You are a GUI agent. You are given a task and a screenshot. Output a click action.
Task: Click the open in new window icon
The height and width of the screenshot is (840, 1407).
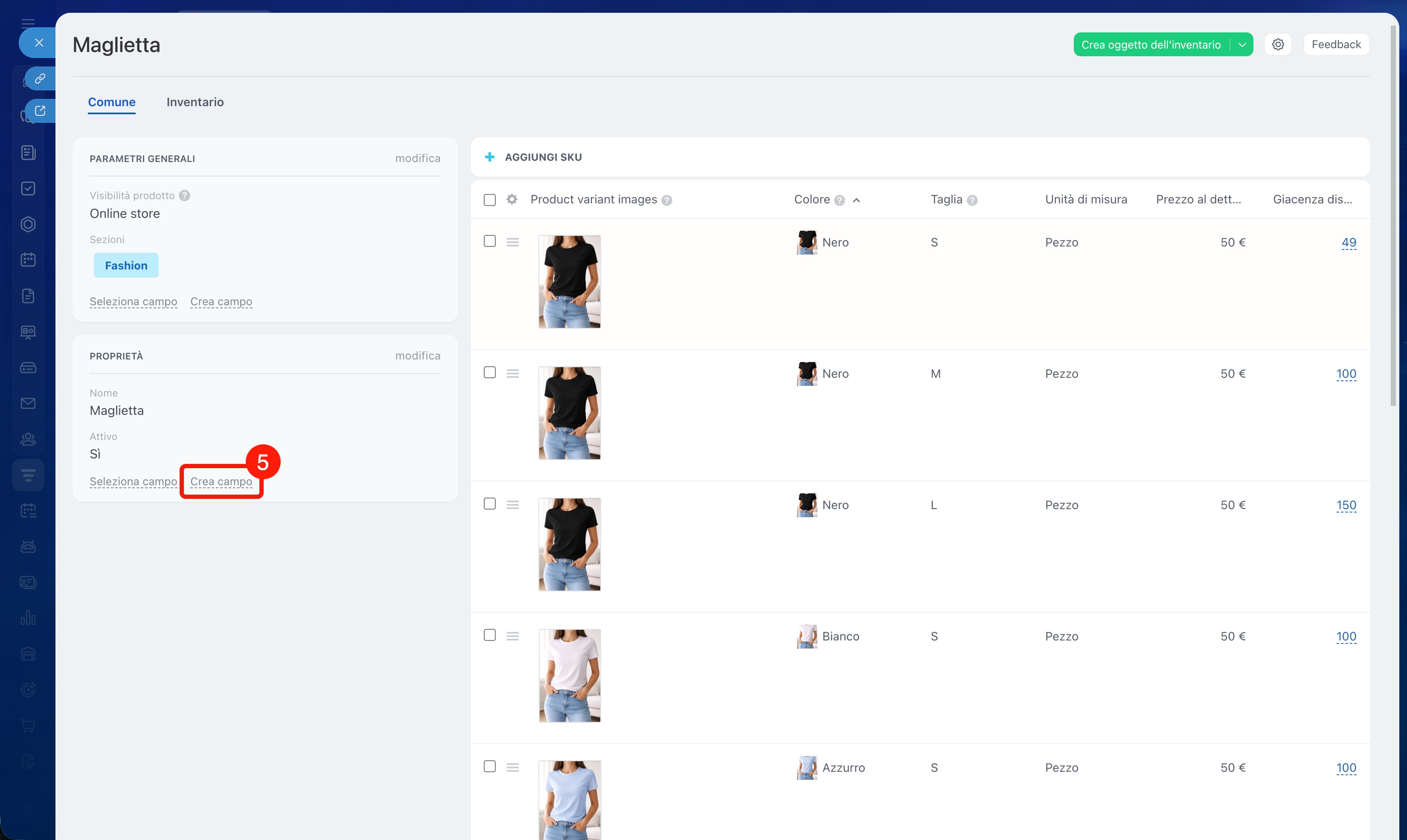coord(40,111)
